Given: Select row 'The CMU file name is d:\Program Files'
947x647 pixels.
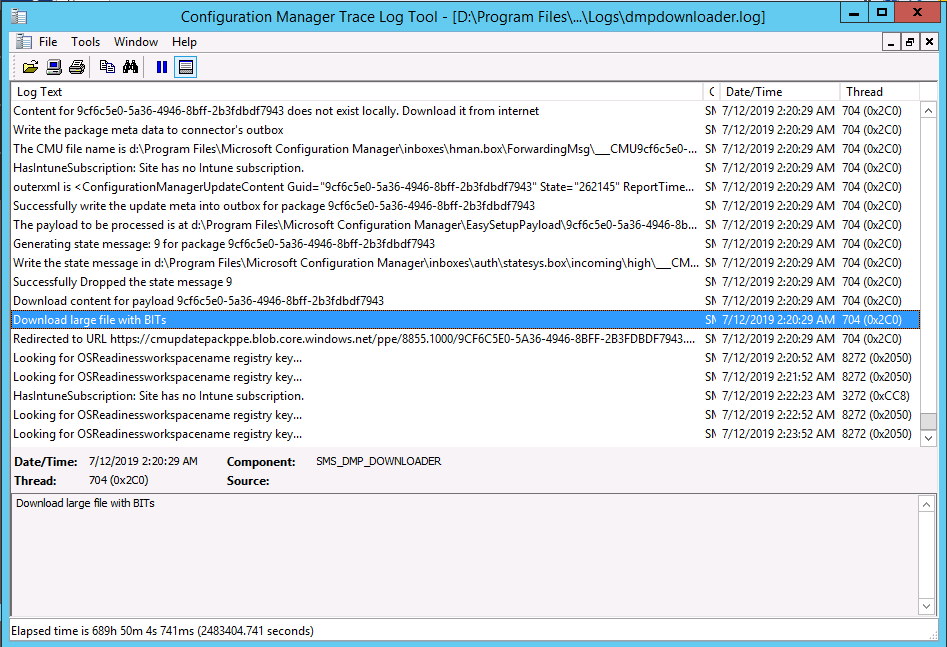Looking at the screenshot, I should [x=465, y=149].
